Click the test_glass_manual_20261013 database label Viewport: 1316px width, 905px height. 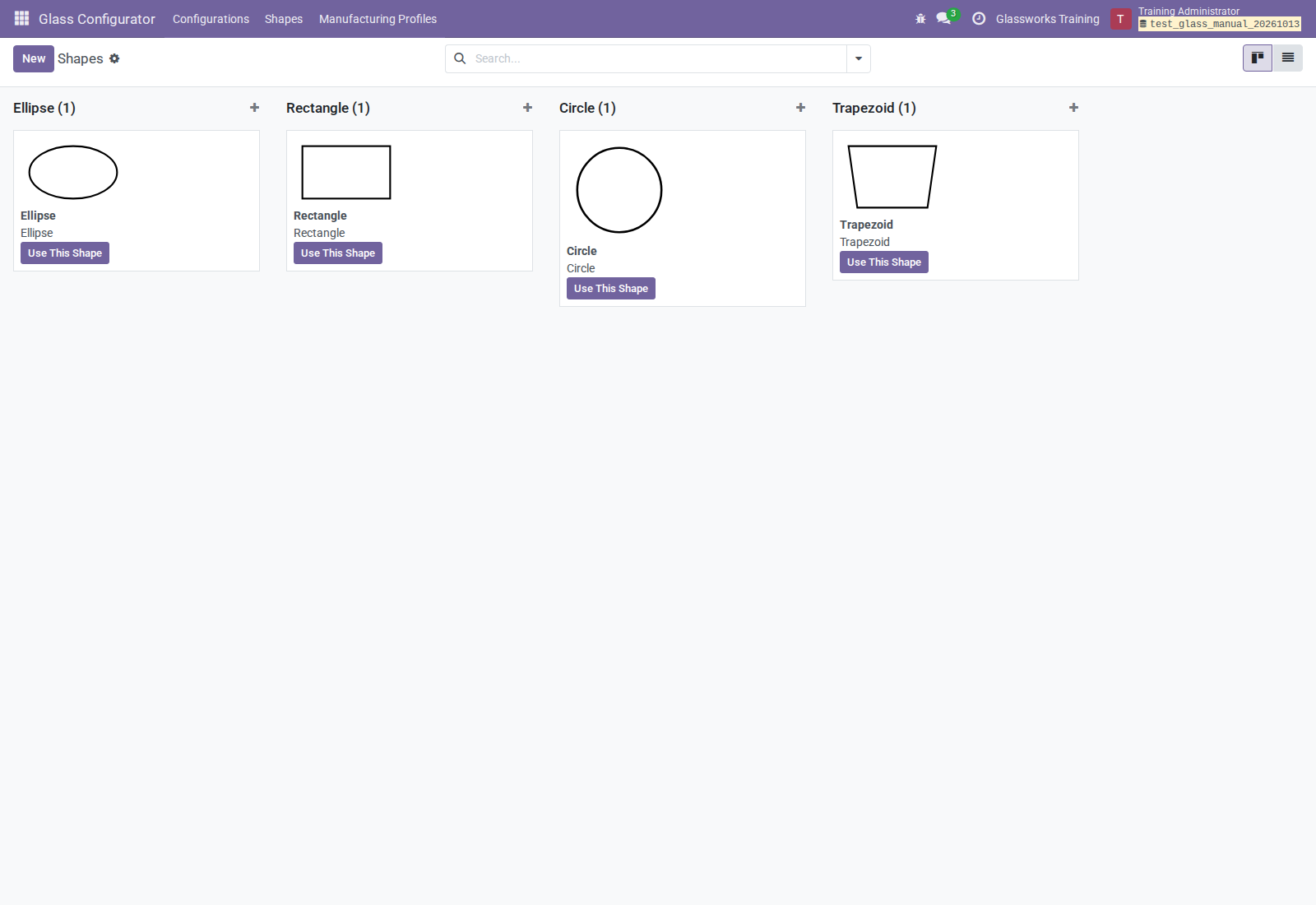(1220, 24)
